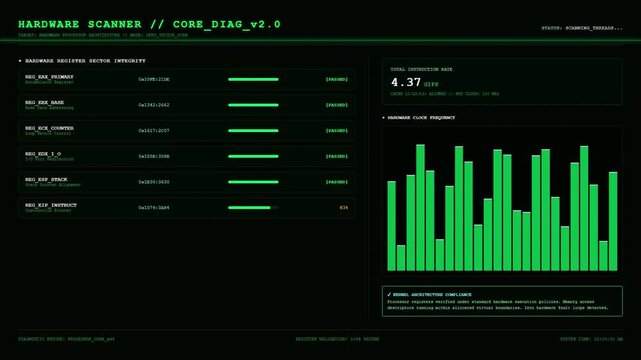Click the progress bar for REG_EBX_BASE
Screen dimensions: 641x360
[x=253, y=105]
